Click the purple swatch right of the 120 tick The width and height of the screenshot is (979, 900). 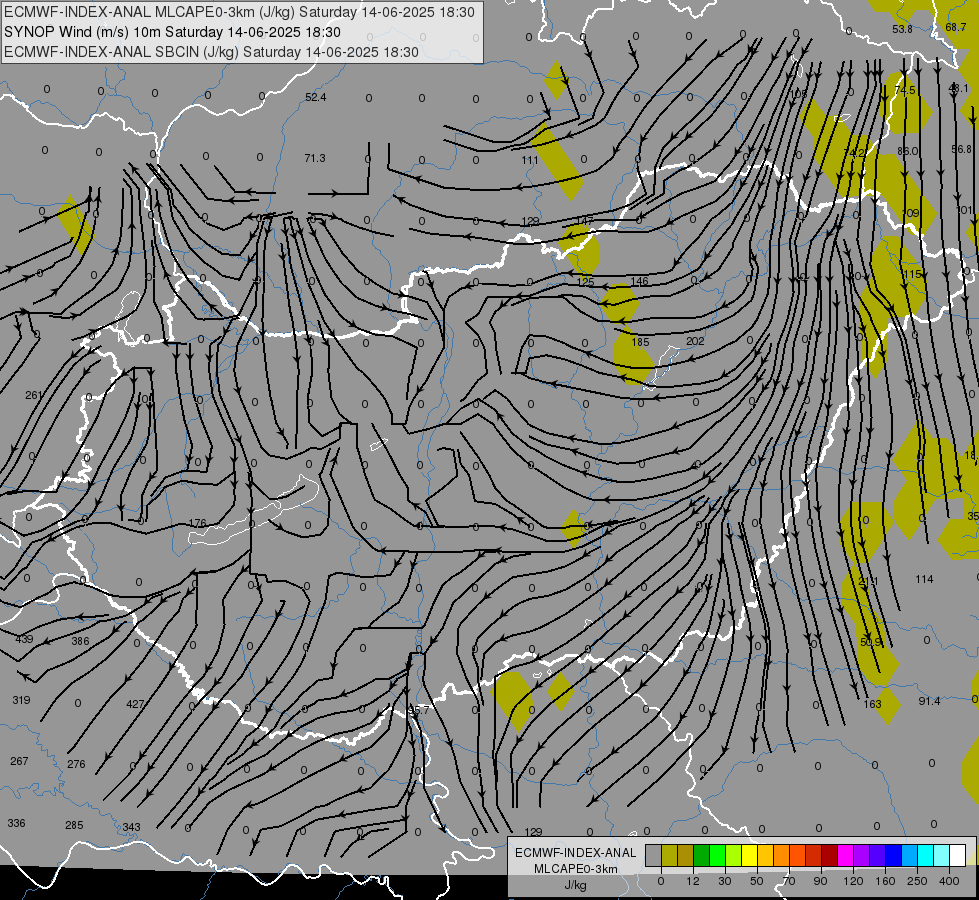pos(862,856)
